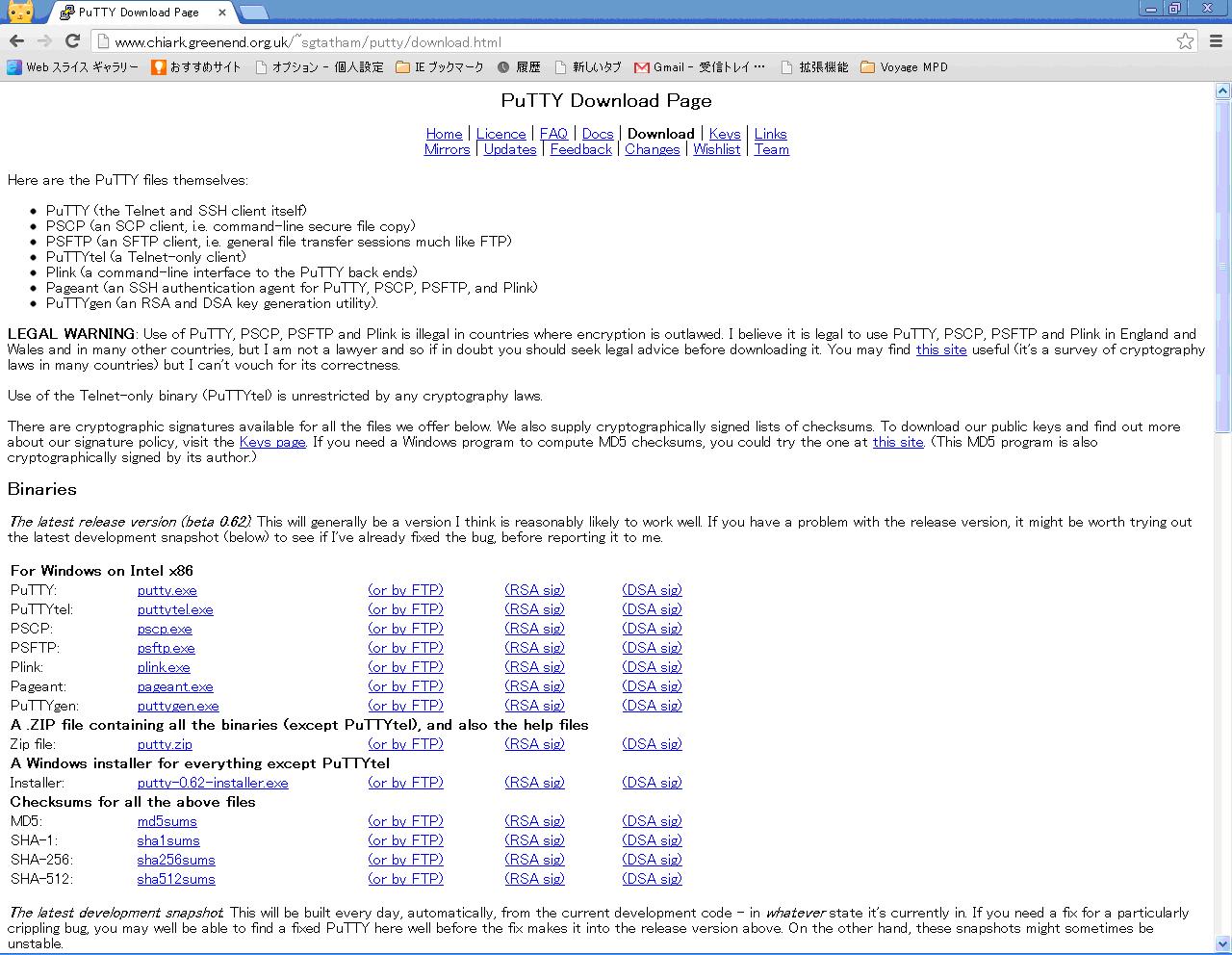This screenshot has width=1232, height=955.
Task: Download putty.exe for Windows
Action: point(167,590)
